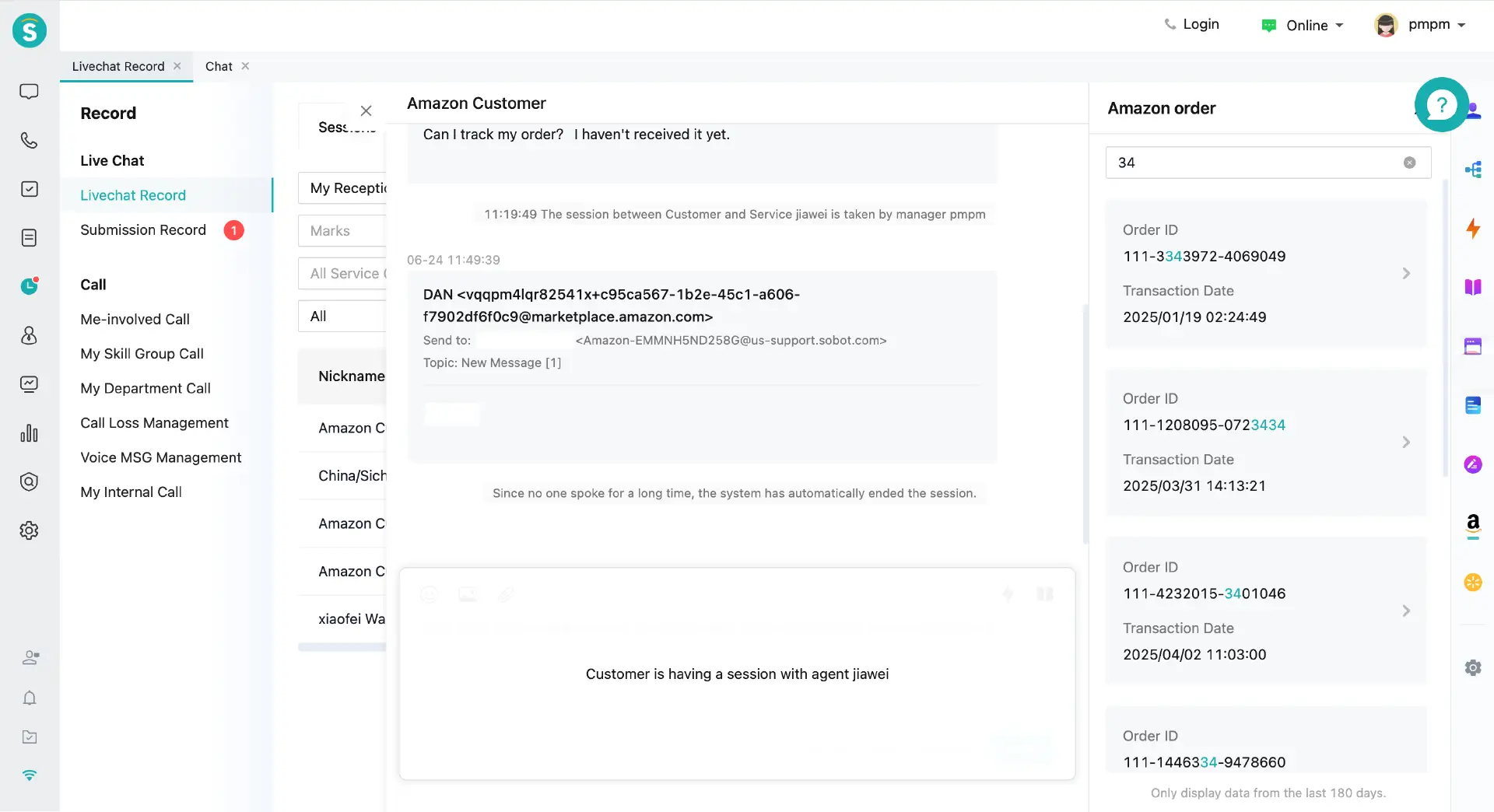
Task: Open order card 111-1446334-9478660
Action: [1266, 740]
